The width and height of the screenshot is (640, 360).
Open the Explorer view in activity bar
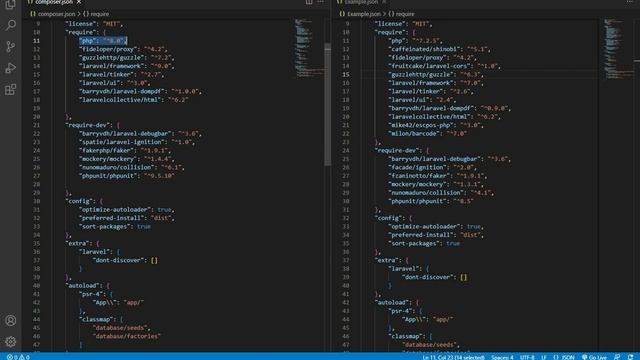coord(11,4)
